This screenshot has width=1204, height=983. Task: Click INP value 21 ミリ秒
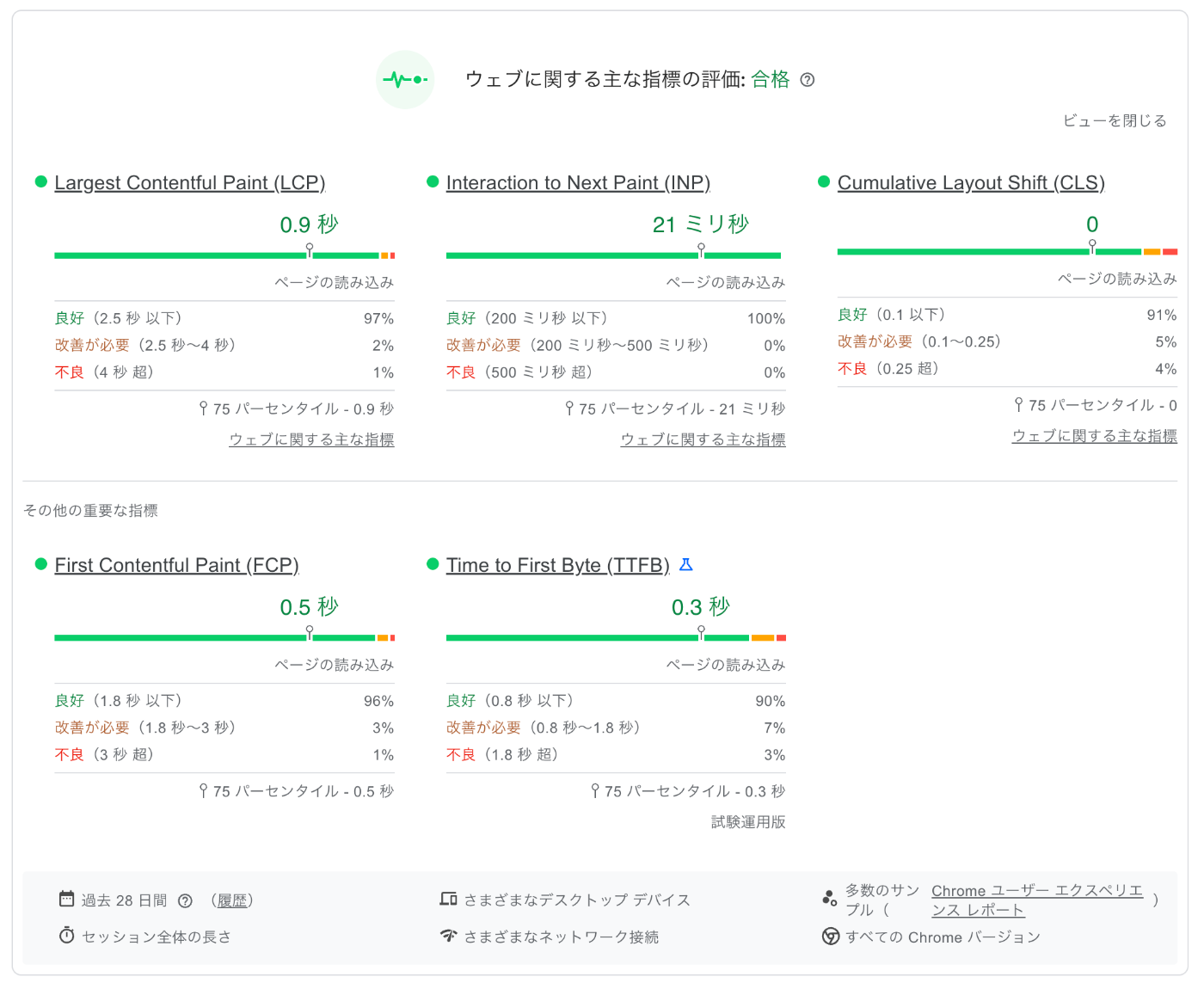[701, 225]
